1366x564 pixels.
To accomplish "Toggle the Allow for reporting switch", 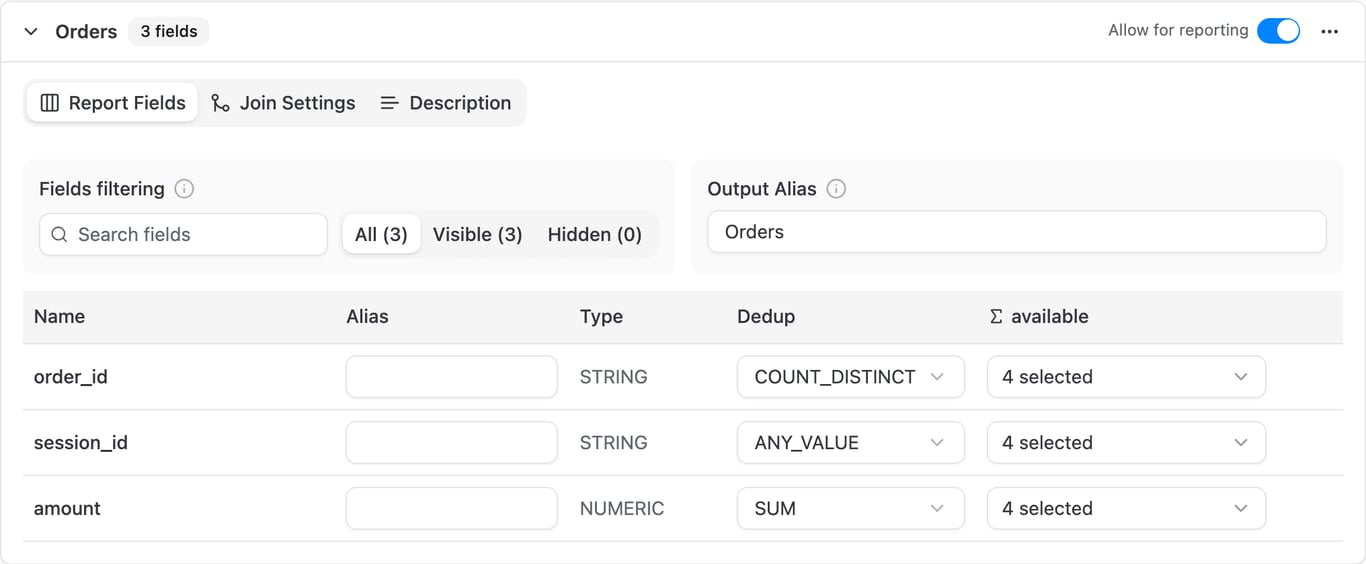I will click(1278, 31).
